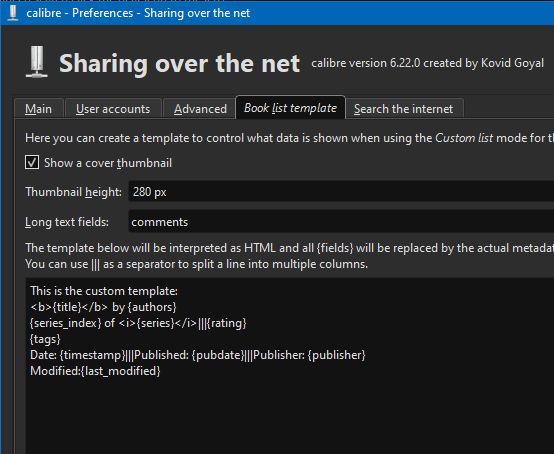Open the Search the internet tab
The height and width of the screenshot is (454, 554).
[x=403, y=108]
